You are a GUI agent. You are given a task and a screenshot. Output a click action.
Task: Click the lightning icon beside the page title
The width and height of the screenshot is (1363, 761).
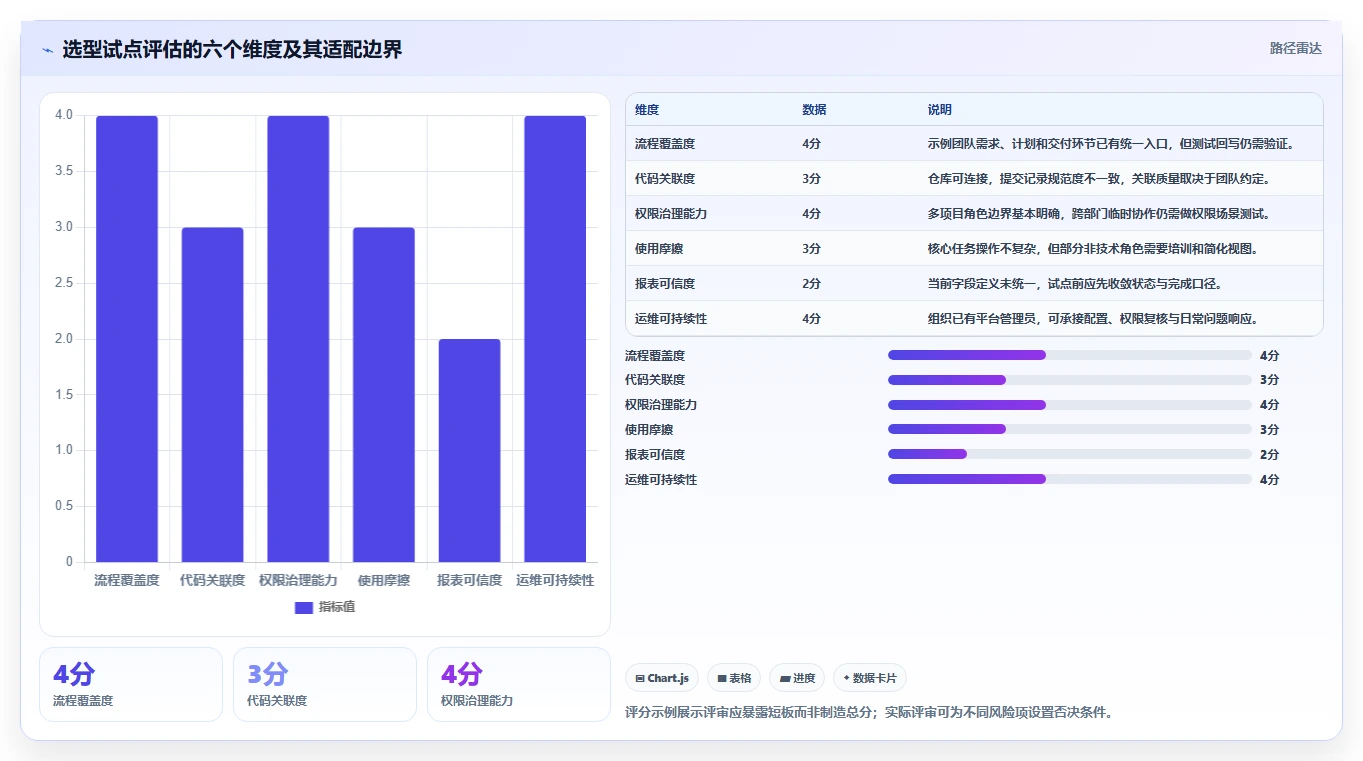coord(48,50)
